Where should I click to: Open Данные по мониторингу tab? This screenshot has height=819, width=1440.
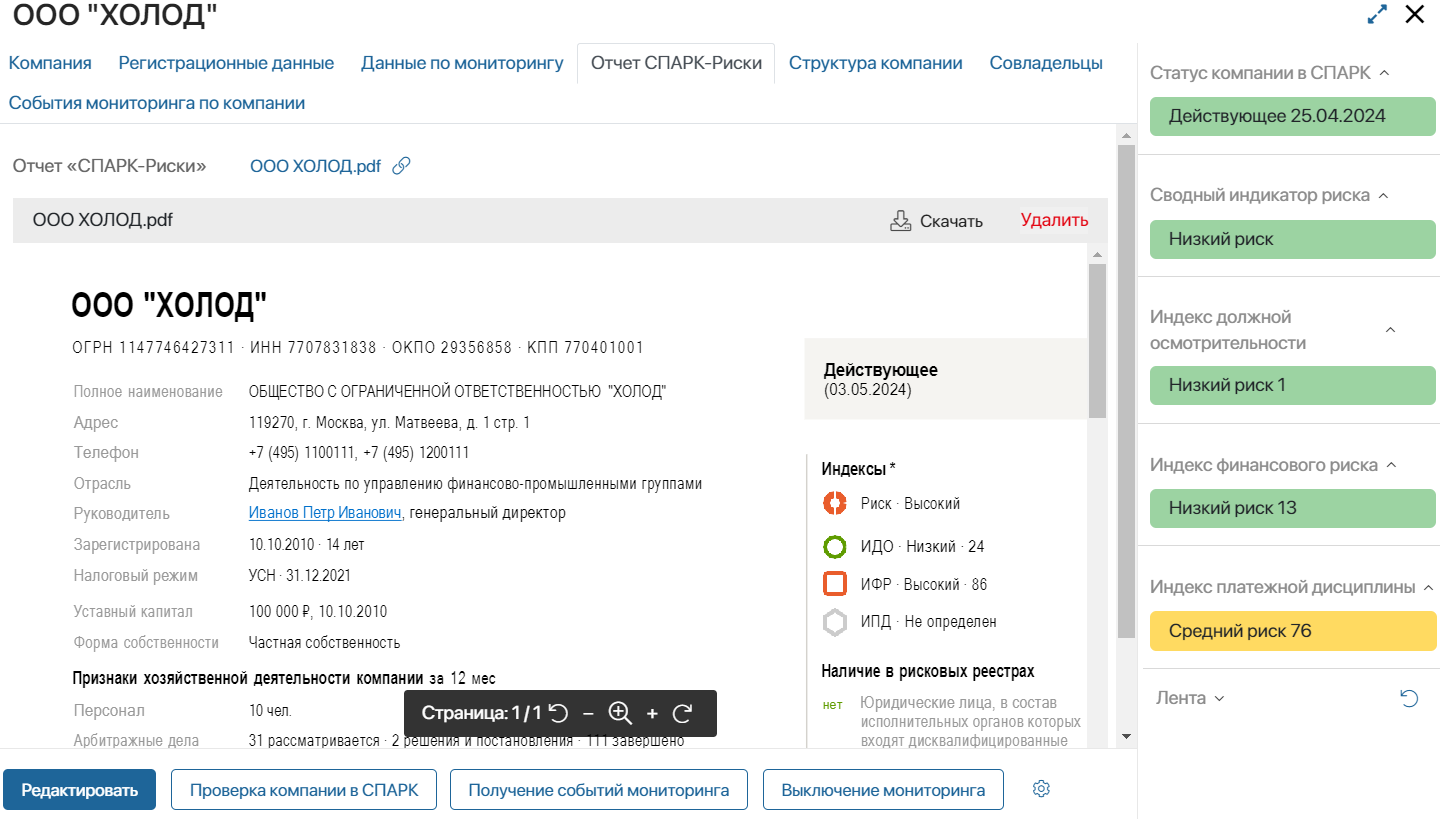point(463,63)
